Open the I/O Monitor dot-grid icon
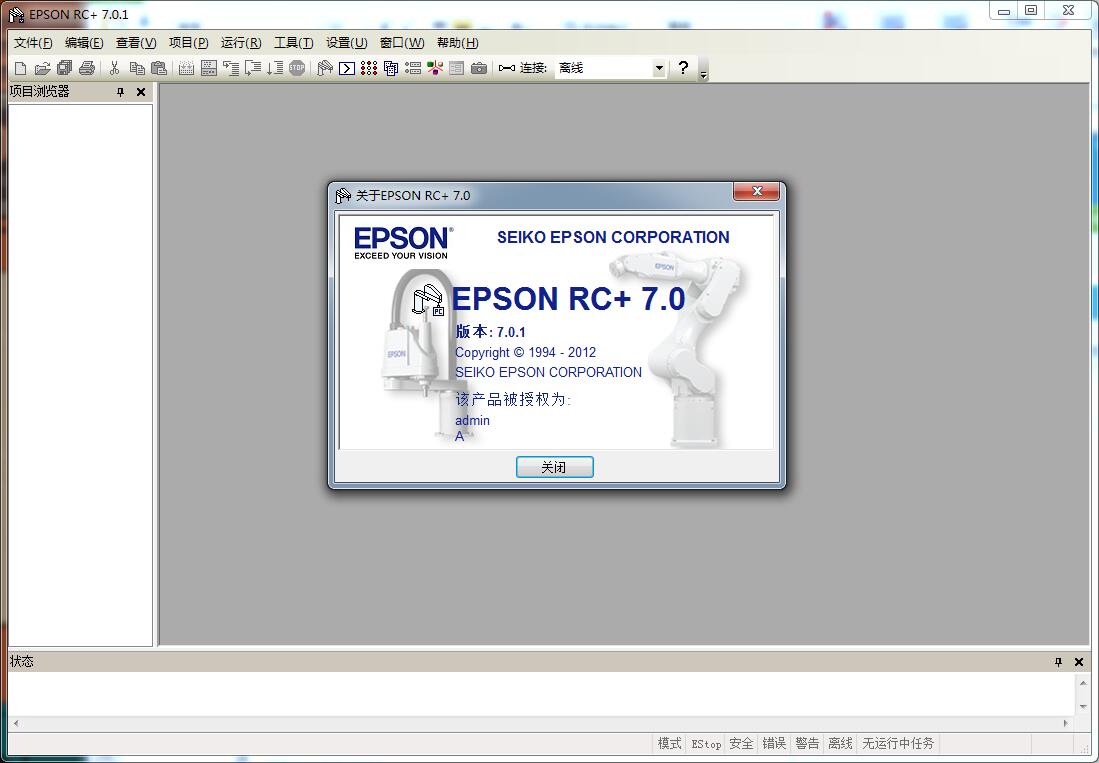1099x763 pixels. pos(369,68)
